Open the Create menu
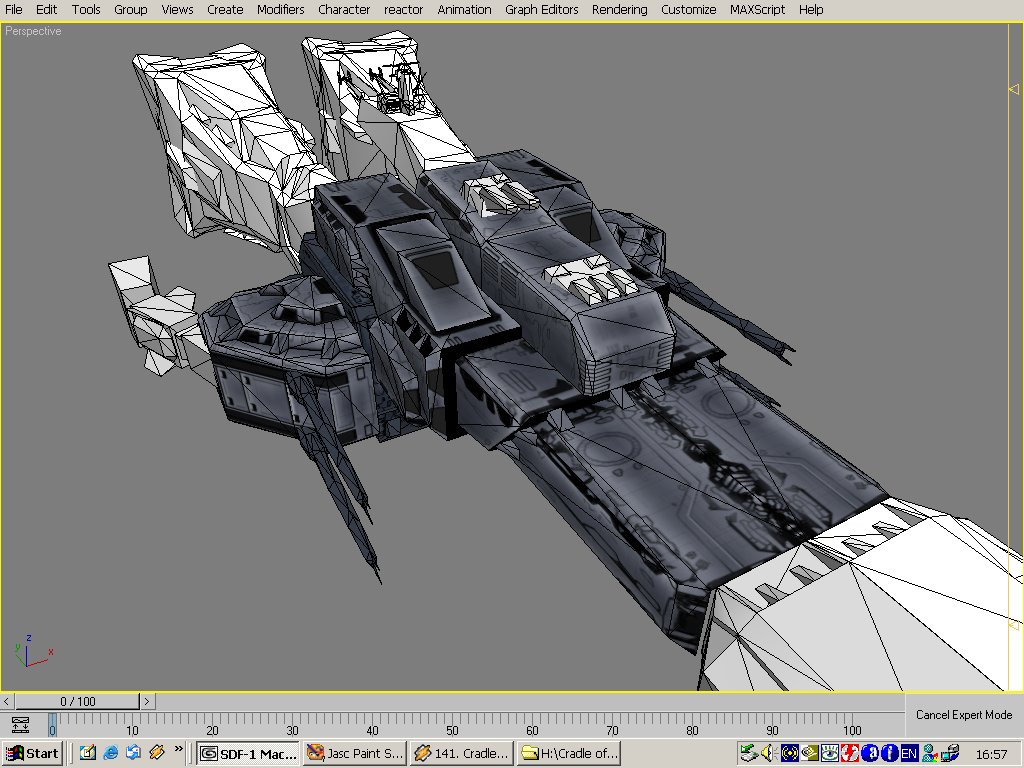 coord(225,10)
